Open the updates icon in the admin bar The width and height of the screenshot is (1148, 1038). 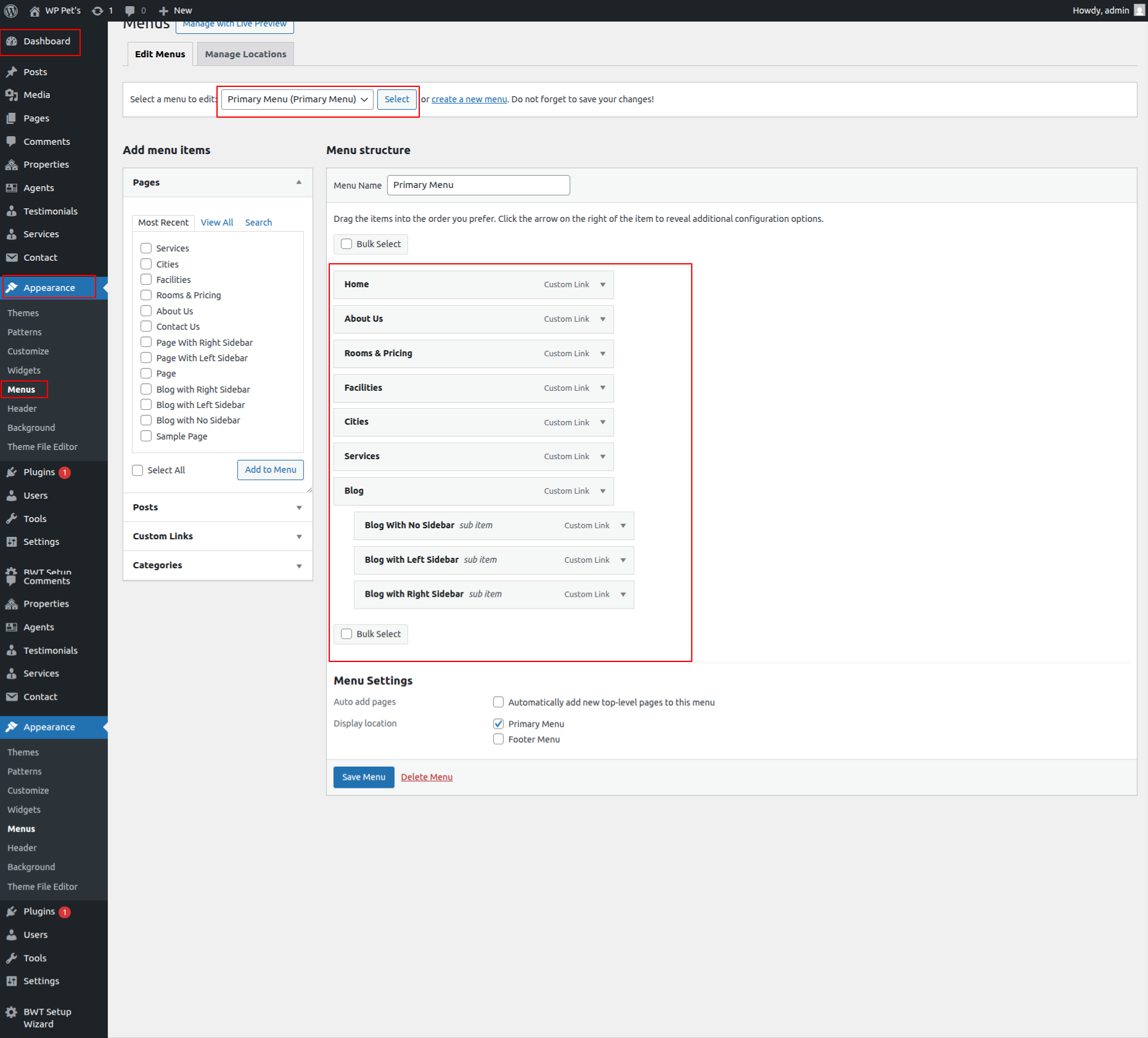tap(97, 10)
